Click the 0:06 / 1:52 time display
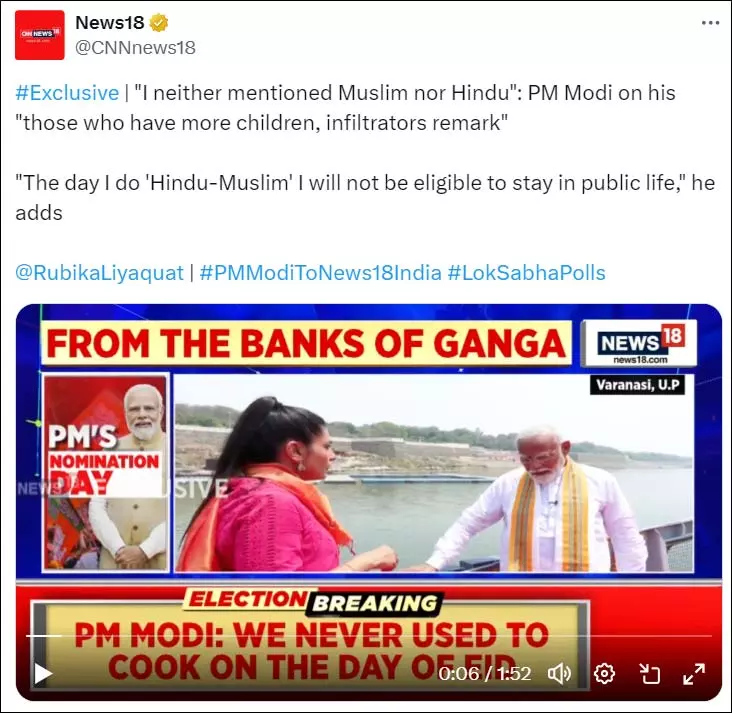 [x=485, y=674]
